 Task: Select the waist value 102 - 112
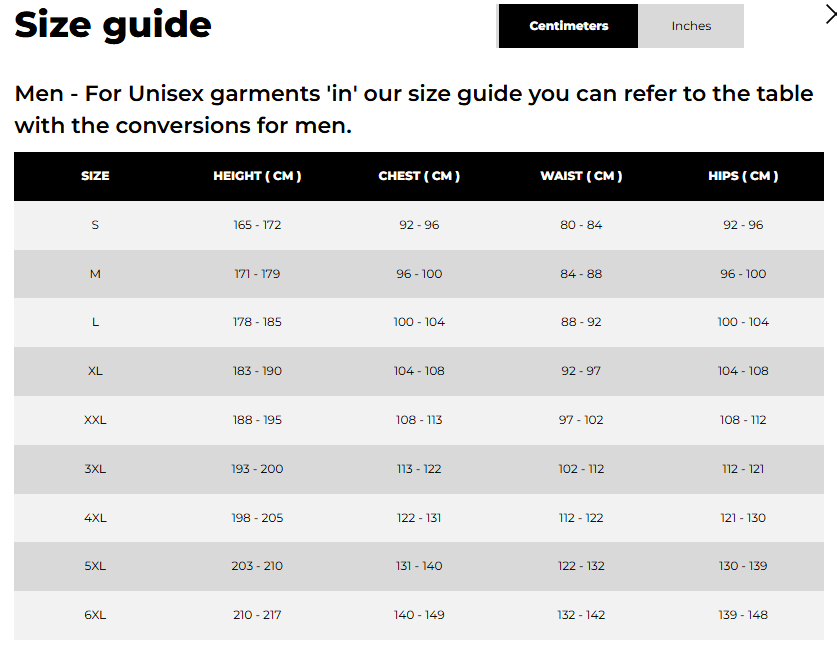[x=581, y=469]
